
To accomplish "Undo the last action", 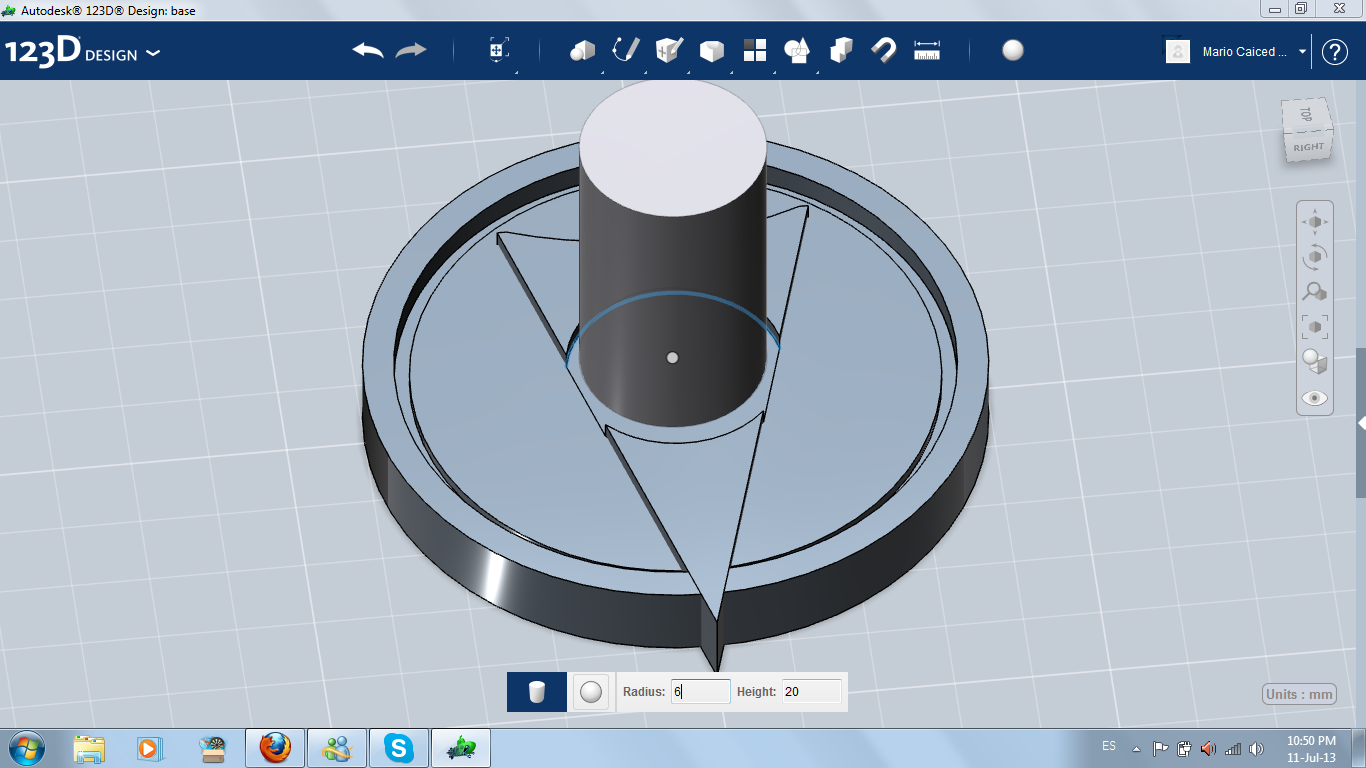I will click(x=368, y=50).
